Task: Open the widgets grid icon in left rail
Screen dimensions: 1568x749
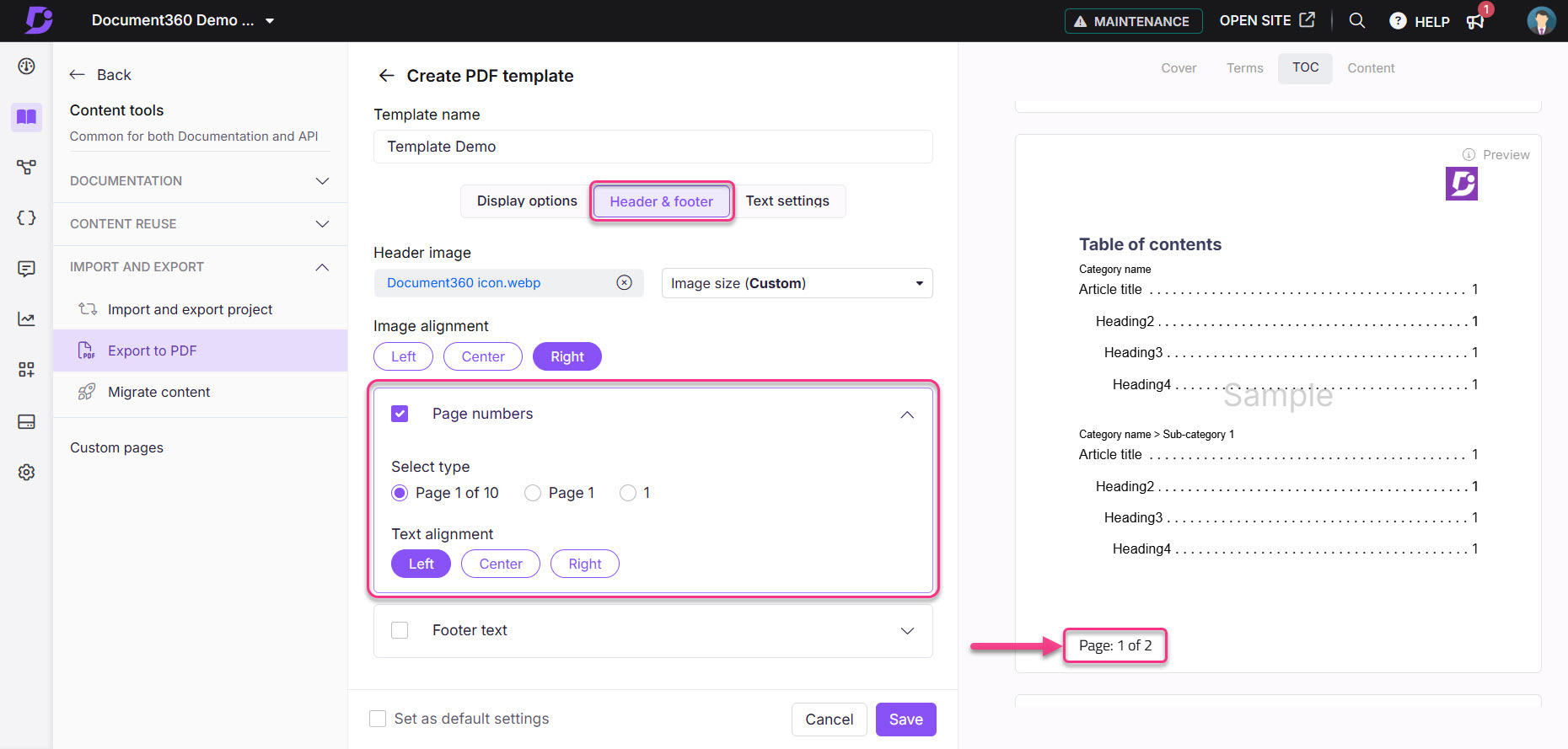Action: [x=26, y=370]
